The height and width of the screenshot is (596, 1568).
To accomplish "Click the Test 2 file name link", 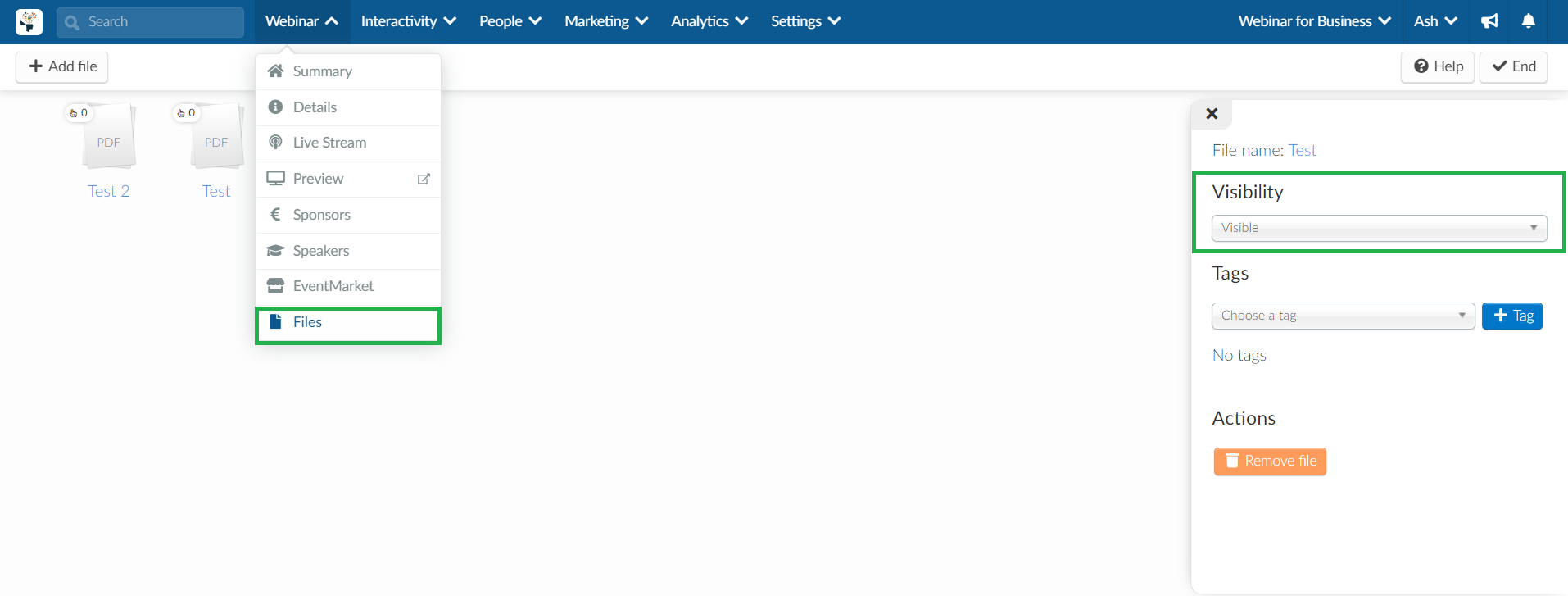I will tap(108, 191).
